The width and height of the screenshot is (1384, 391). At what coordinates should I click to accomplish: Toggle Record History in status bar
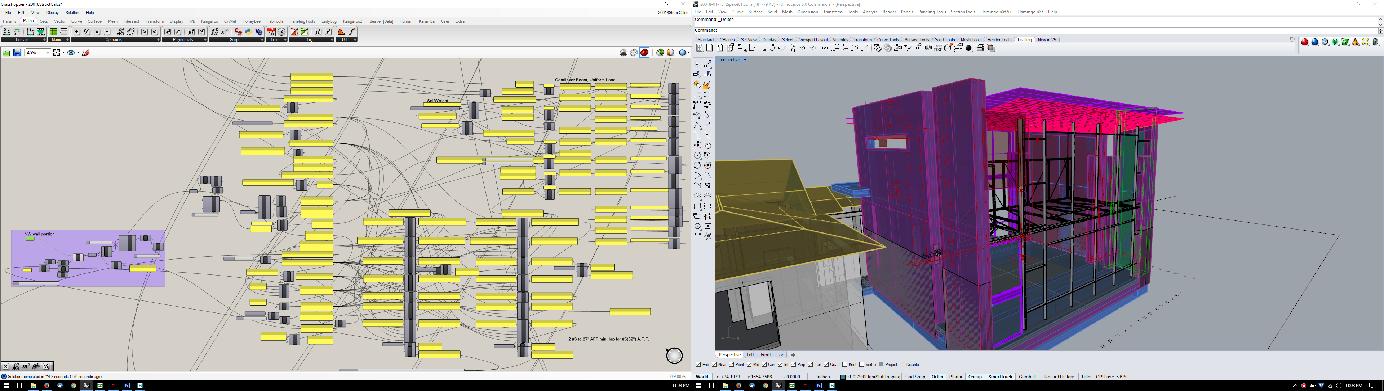coord(1059,376)
